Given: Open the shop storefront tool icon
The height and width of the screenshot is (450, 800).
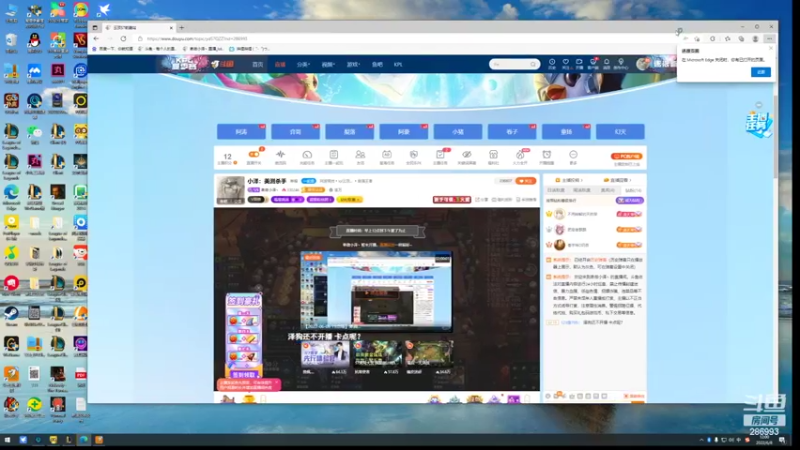Looking at the screenshot, I should (493, 157).
